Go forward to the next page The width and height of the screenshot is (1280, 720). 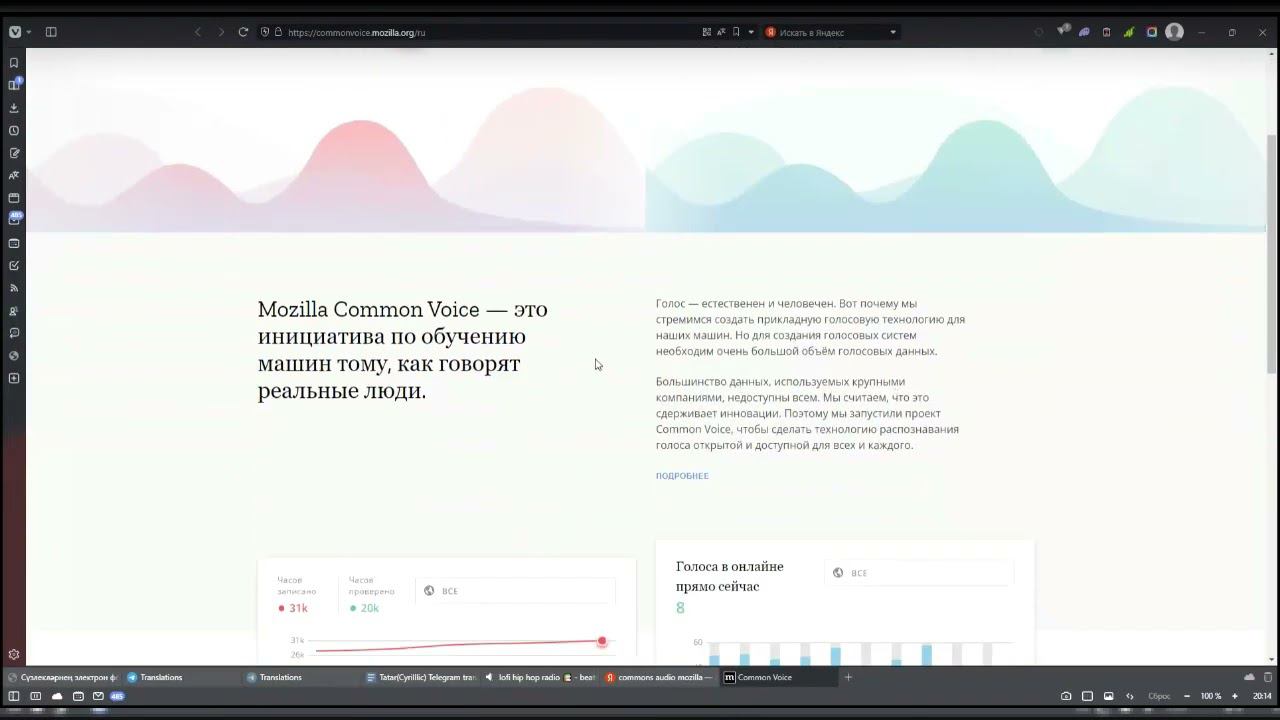pos(221,32)
